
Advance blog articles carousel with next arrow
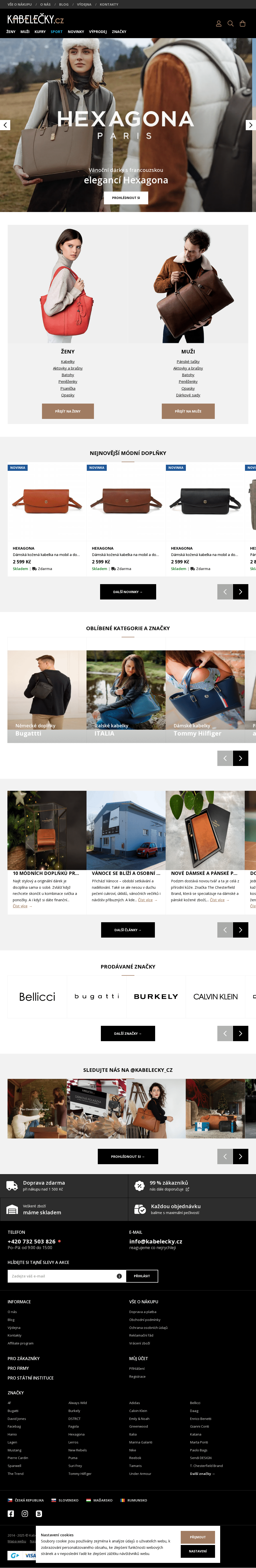coord(241,929)
